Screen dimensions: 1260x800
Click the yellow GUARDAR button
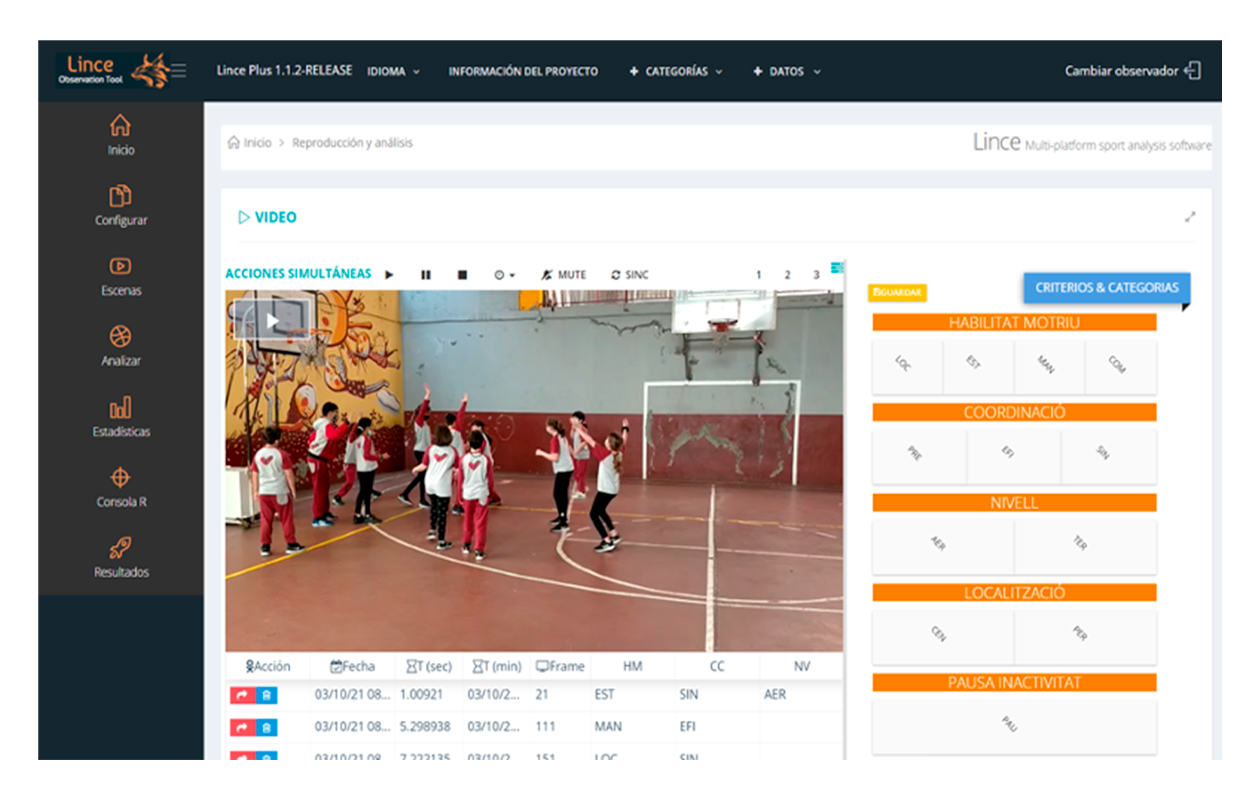(897, 293)
